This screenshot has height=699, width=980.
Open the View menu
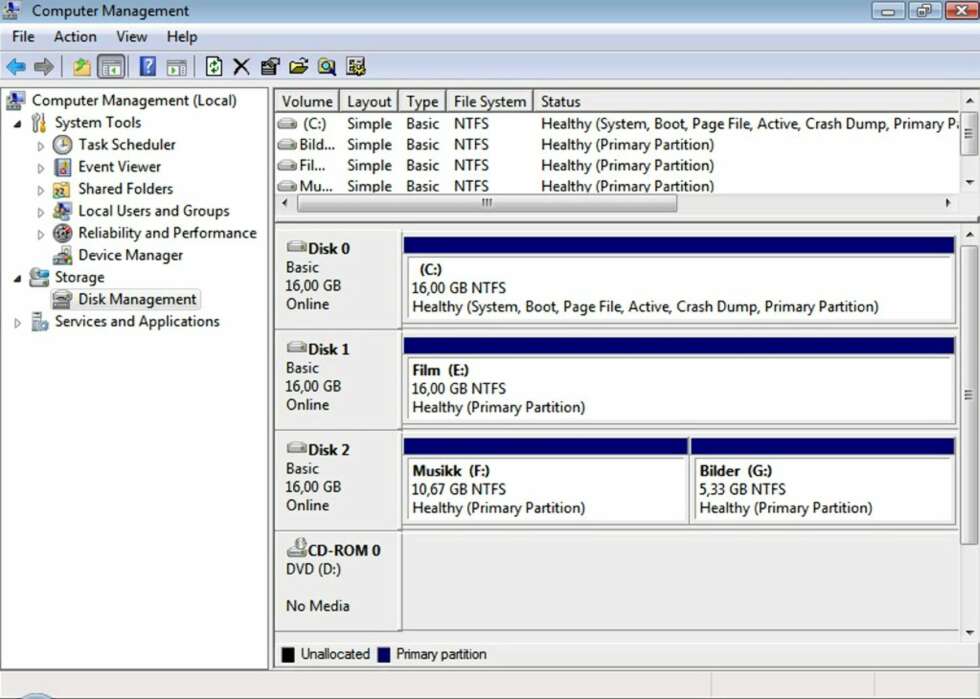point(131,37)
